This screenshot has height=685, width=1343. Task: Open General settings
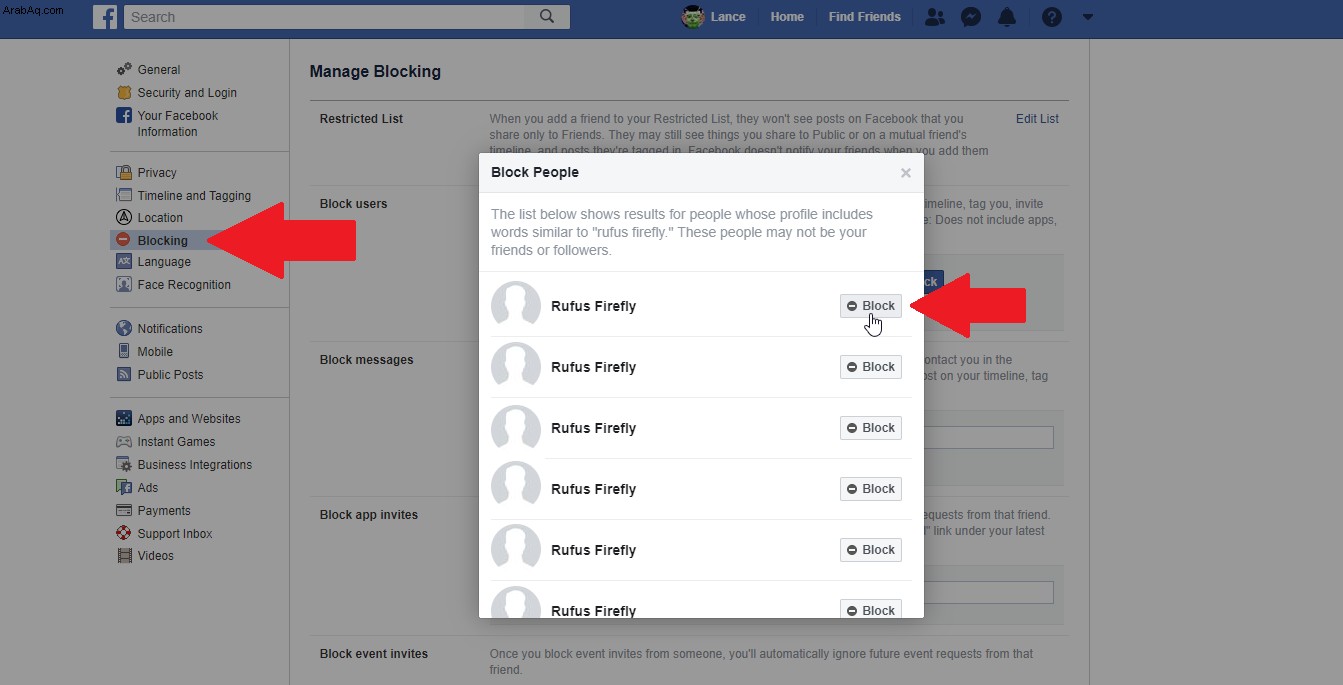coord(159,70)
